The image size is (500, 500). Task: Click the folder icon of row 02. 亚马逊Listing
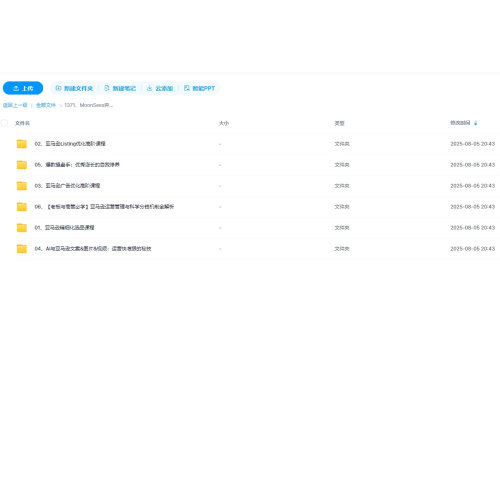point(22,144)
